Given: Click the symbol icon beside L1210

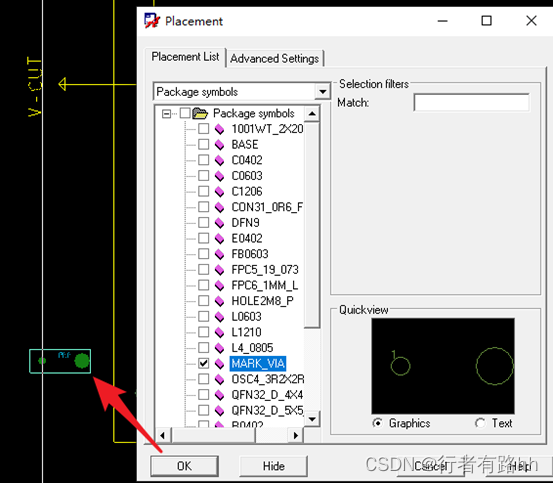Looking at the screenshot, I should 219,332.
